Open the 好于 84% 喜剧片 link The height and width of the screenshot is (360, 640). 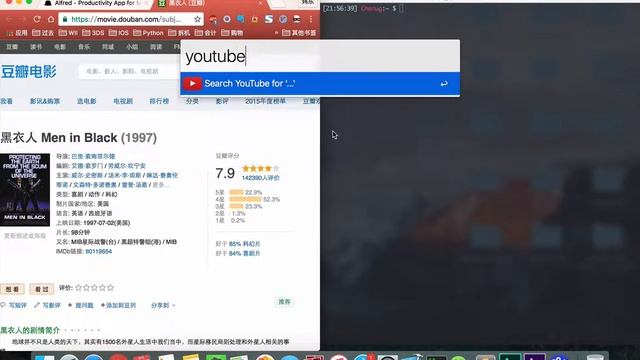tap(244, 253)
